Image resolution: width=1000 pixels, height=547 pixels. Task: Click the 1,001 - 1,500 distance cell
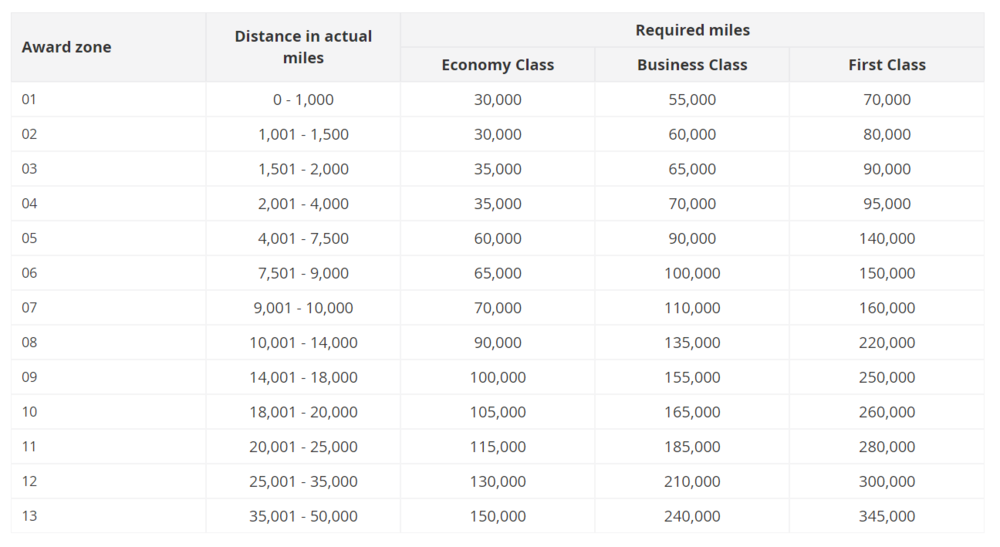[x=303, y=134]
